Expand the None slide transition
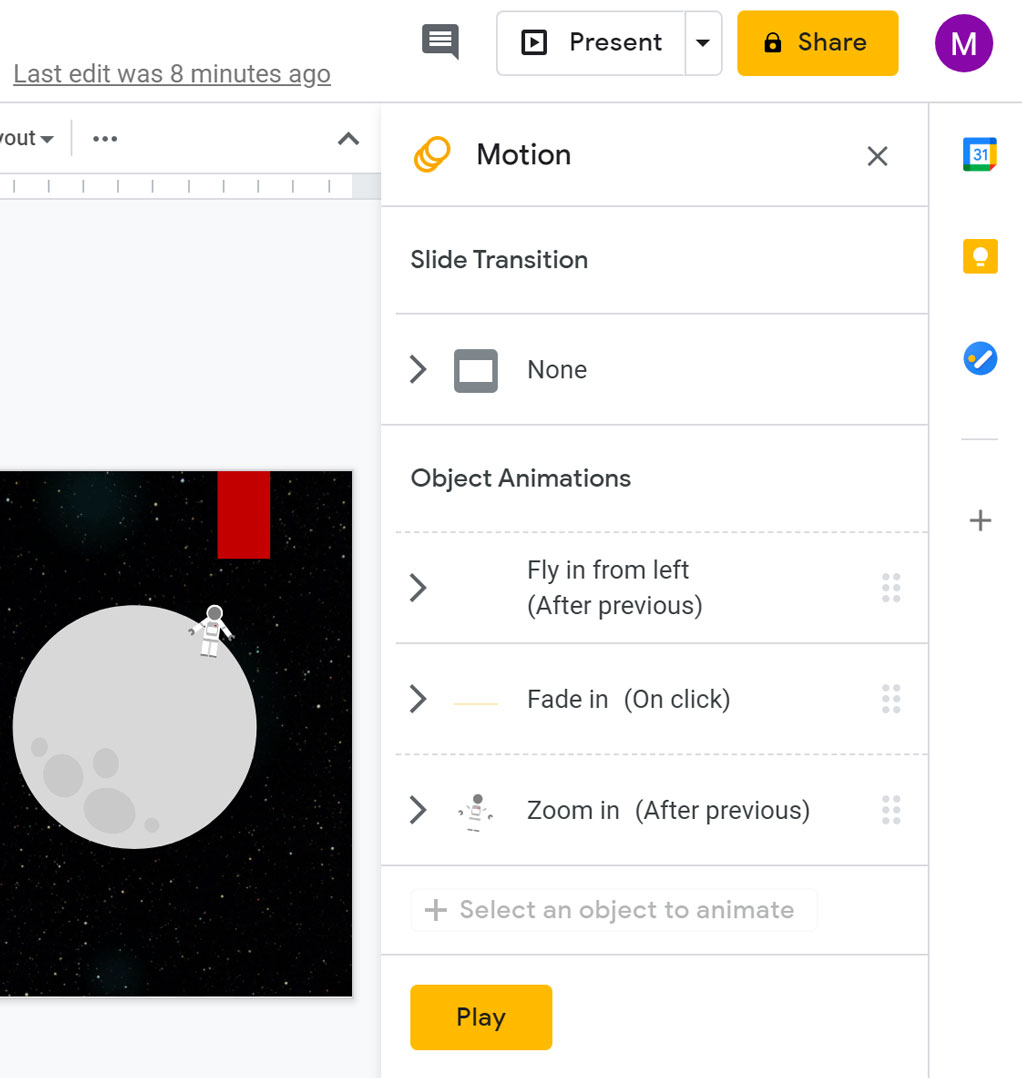This screenshot has width=1022, height=1078. click(419, 370)
